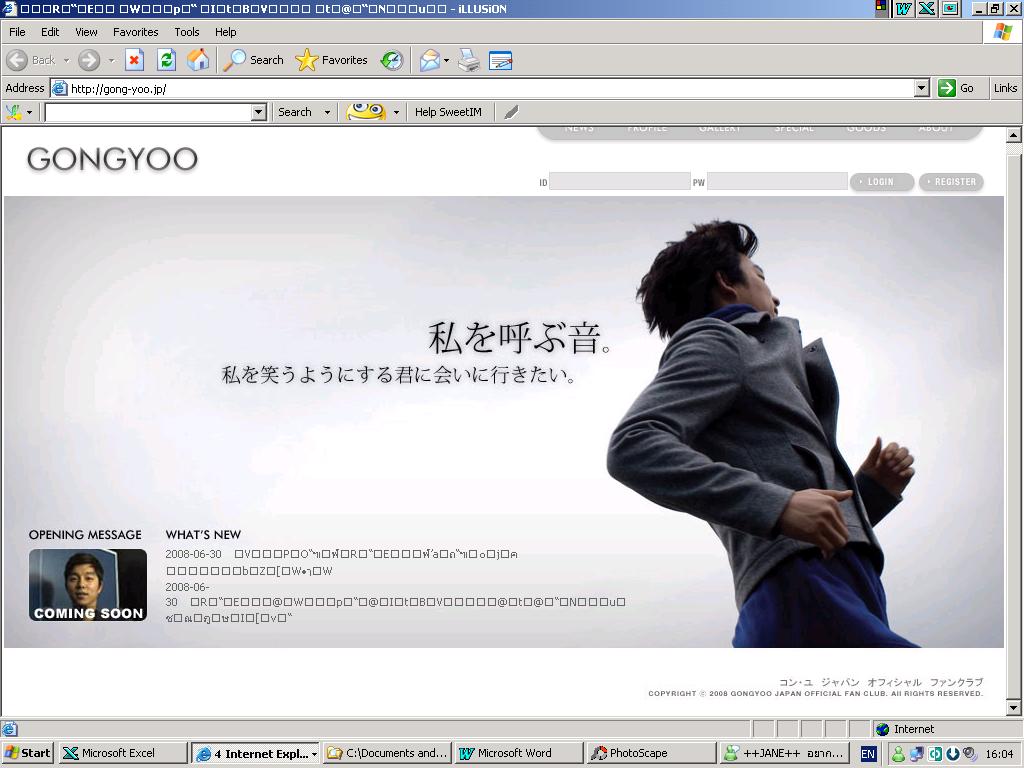Viewport: 1024px width, 768px height.
Task: Click the PW password field
Action: 777,182
